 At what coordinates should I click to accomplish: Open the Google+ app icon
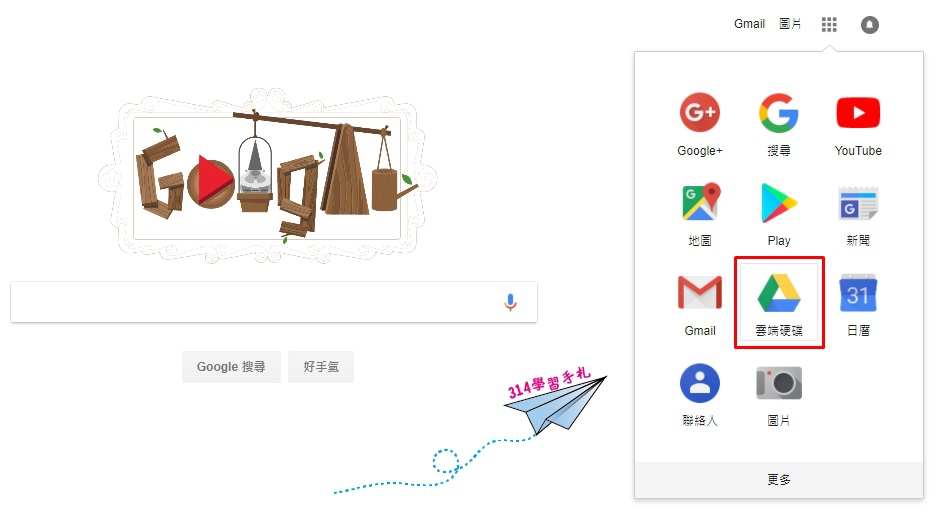click(700, 113)
